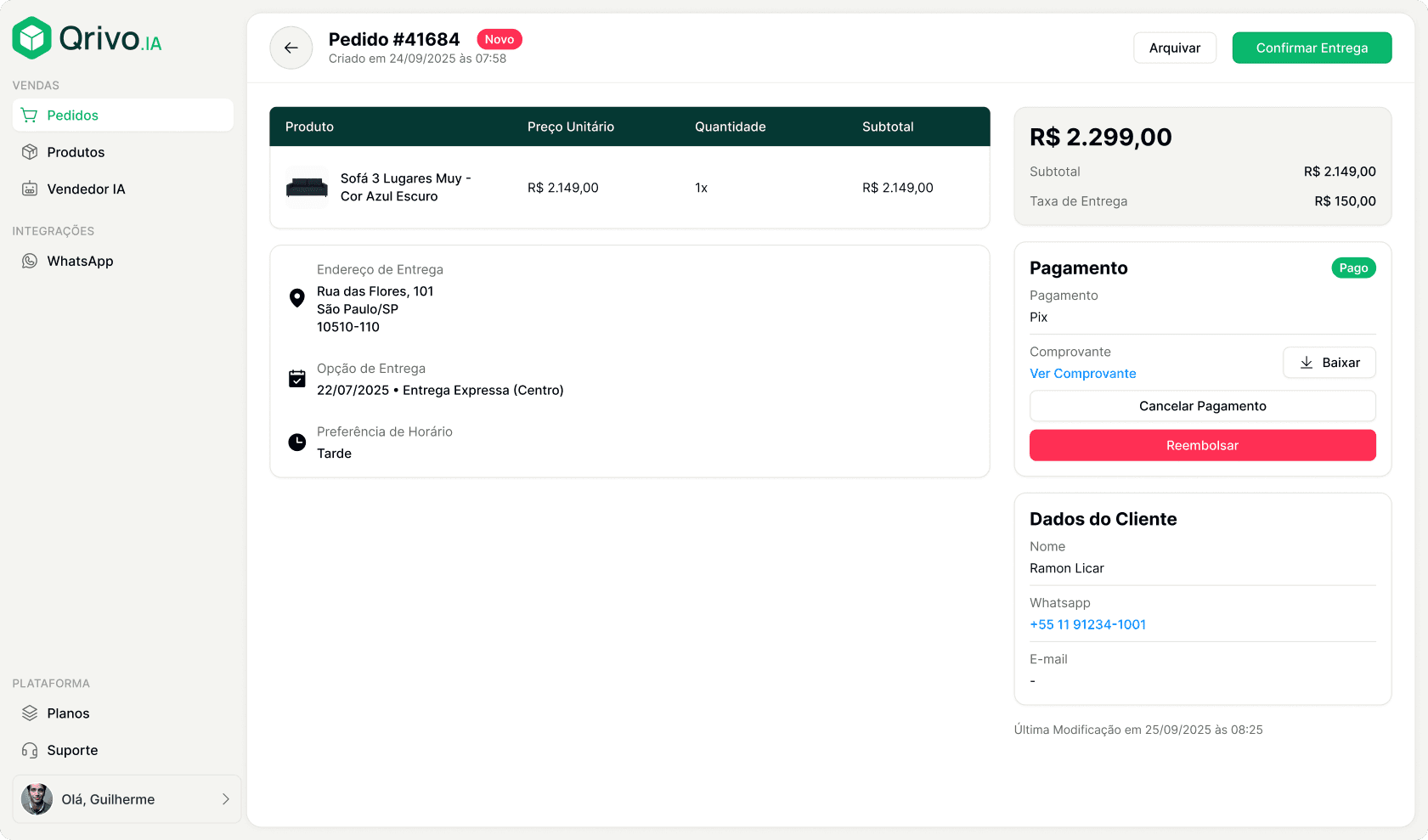Click the WhatsApp integration icon
The height and width of the screenshot is (840, 1428).
pyautogui.click(x=31, y=261)
